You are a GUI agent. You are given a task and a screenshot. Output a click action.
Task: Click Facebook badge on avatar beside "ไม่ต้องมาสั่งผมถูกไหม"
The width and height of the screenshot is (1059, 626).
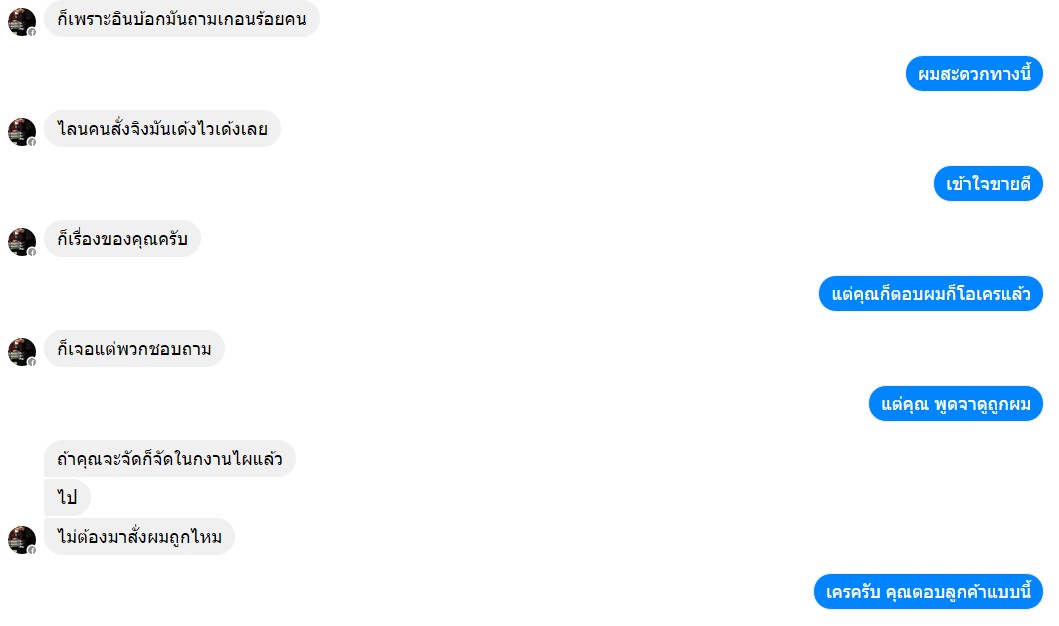coord(32,550)
